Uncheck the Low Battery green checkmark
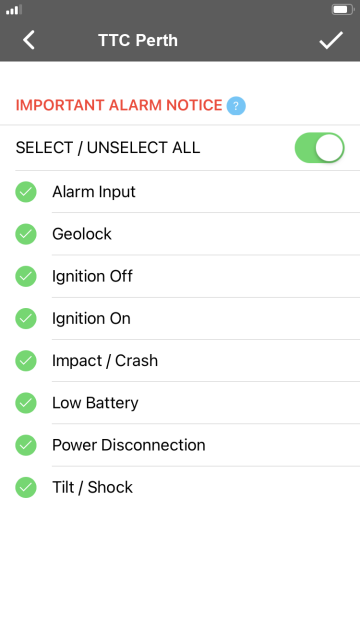The width and height of the screenshot is (360, 640). point(26,403)
